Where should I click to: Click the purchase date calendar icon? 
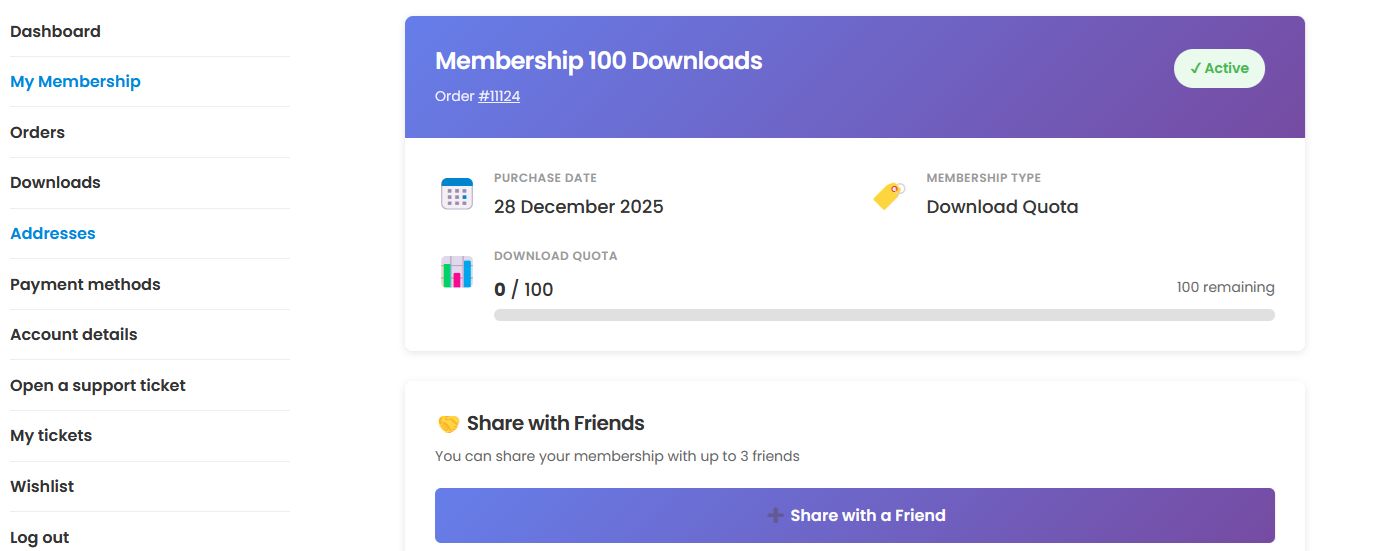pyautogui.click(x=457, y=193)
